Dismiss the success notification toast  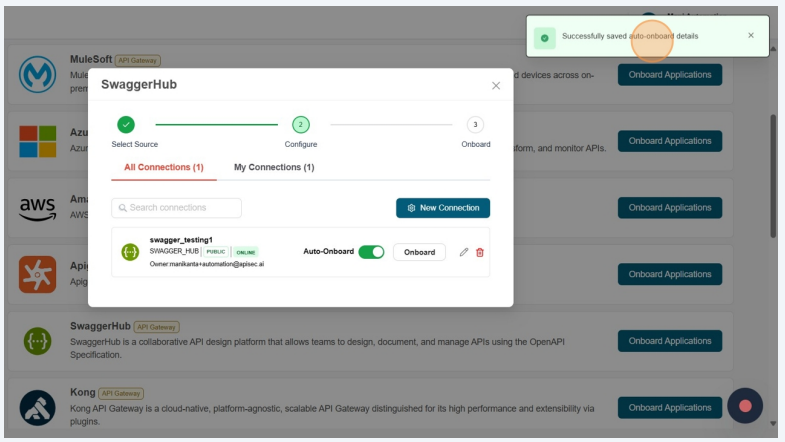click(x=751, y=36)
